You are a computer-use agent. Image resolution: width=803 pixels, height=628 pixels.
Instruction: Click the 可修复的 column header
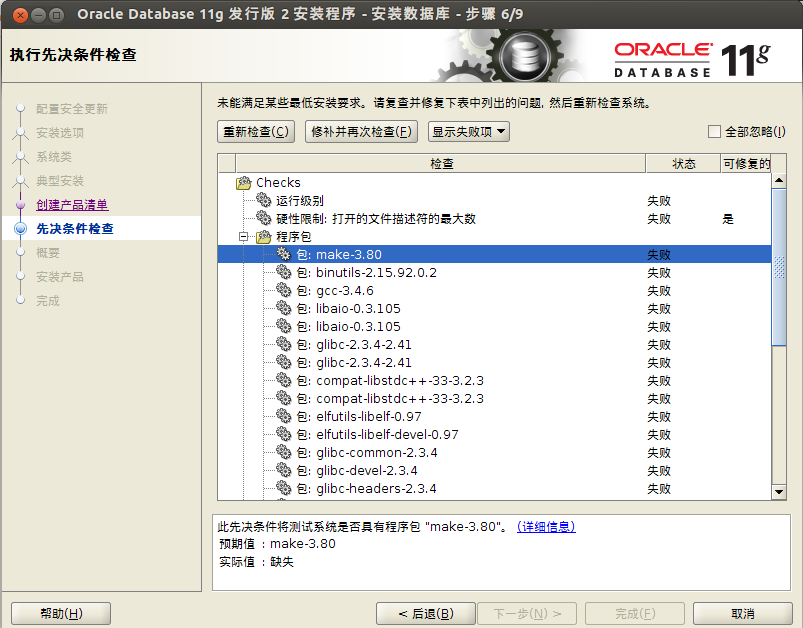point(746,163)
